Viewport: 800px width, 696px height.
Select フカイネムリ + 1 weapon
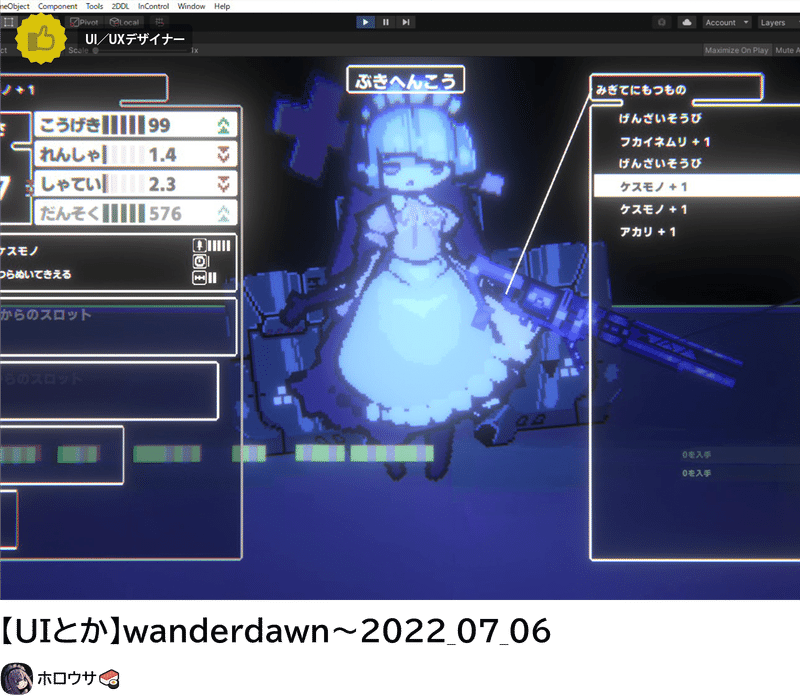(664, 141)
